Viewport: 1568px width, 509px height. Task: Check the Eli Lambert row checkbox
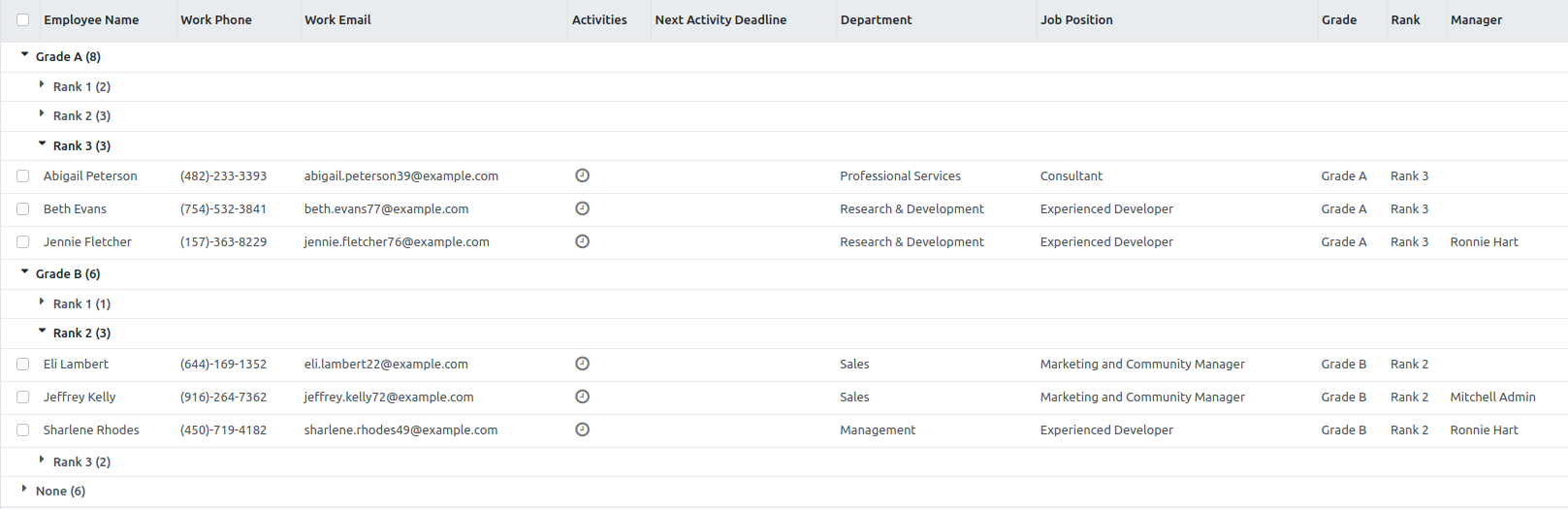coord(22,365)
